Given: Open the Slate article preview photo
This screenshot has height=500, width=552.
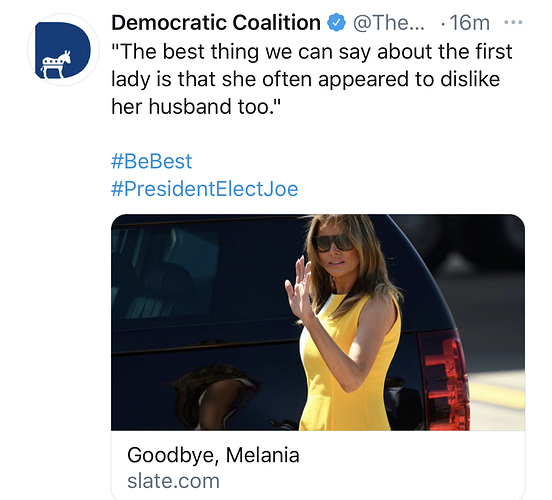Looking at the screenshot, I should click(318, 322).
